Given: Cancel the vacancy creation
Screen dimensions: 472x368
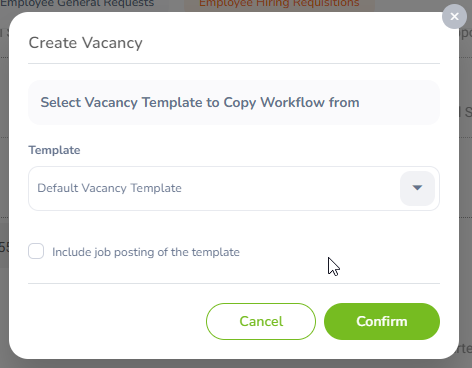Looking at the screenshot, I should tap(261, 321).
